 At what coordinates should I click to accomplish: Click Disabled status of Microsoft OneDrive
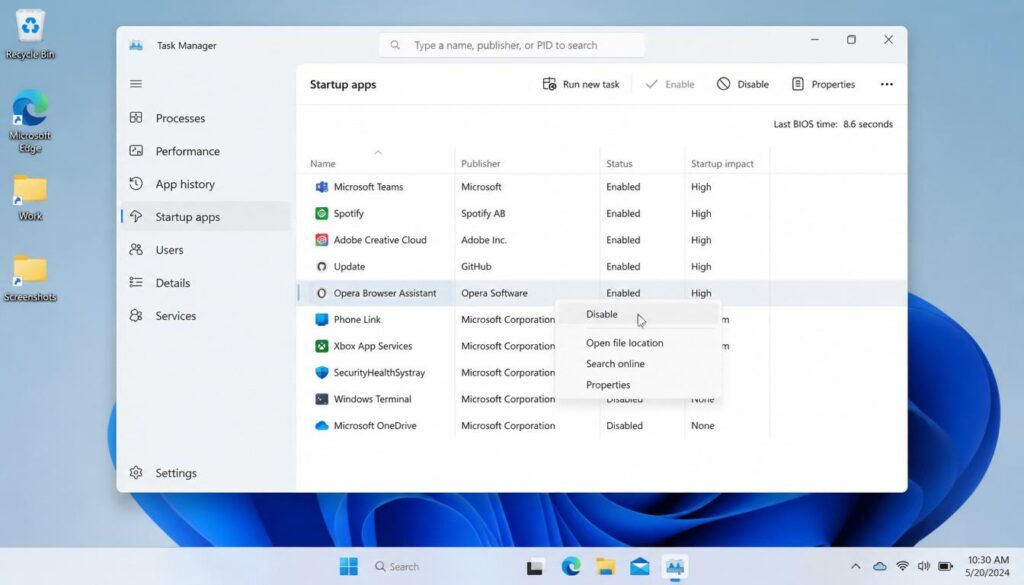coord(624,426)
